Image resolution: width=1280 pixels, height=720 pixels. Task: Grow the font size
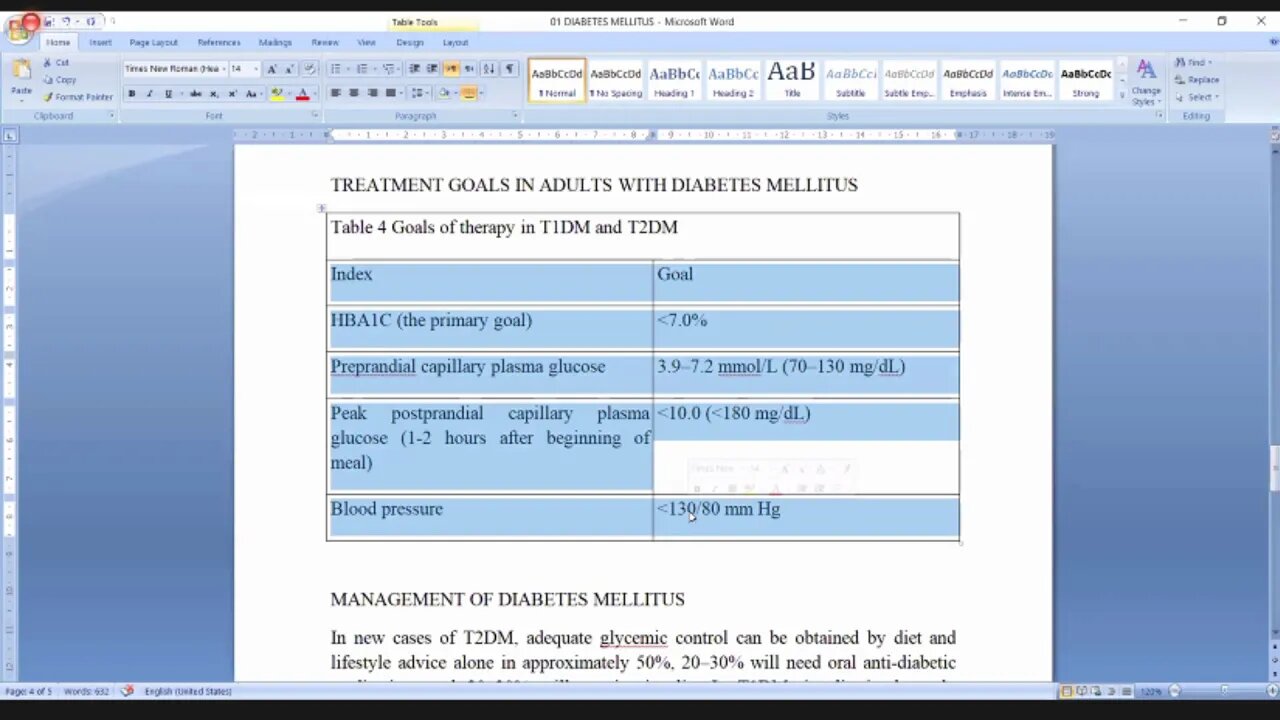[x=271, y=69]
